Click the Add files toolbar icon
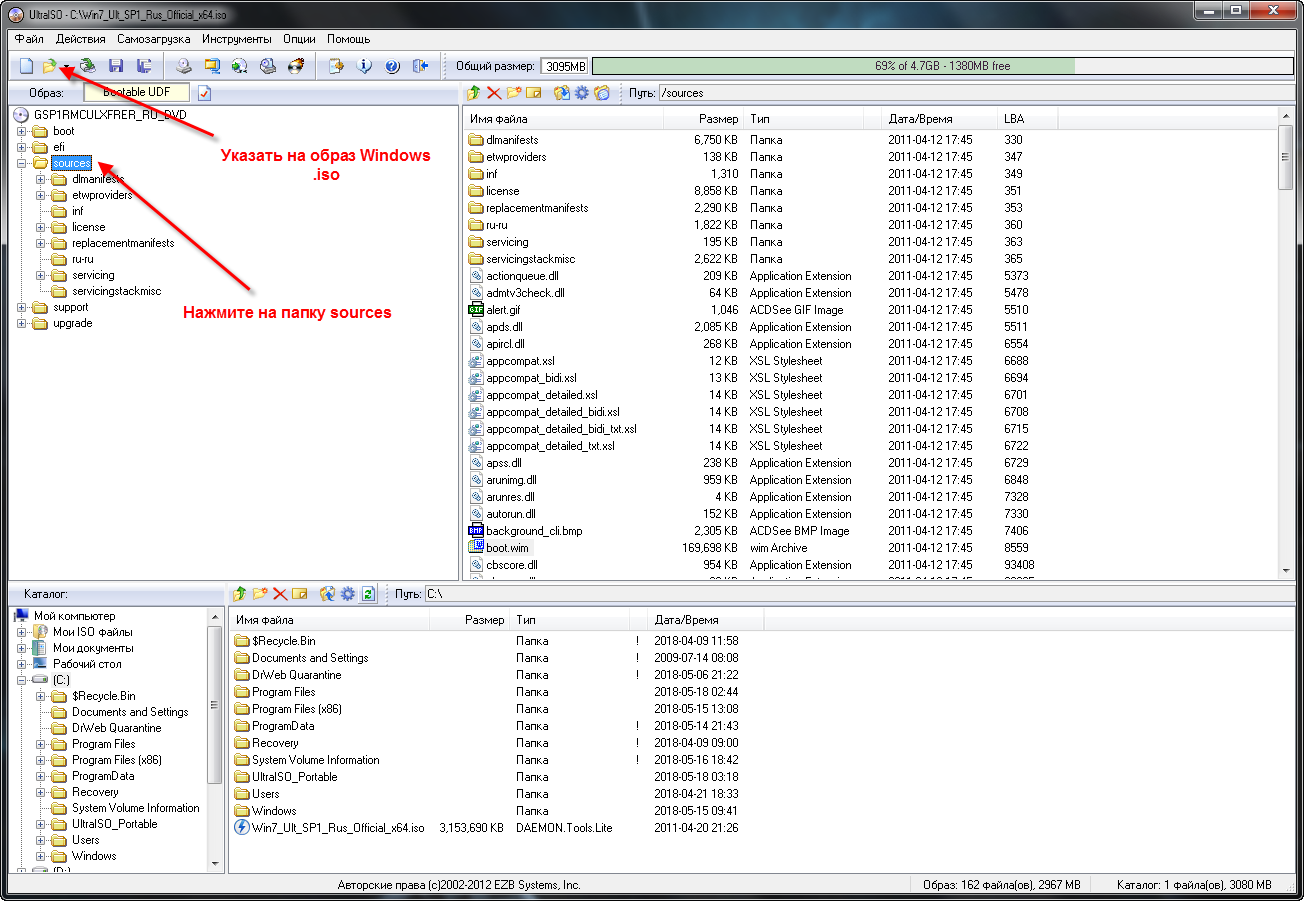The image size is (1304, 901). 337,66
